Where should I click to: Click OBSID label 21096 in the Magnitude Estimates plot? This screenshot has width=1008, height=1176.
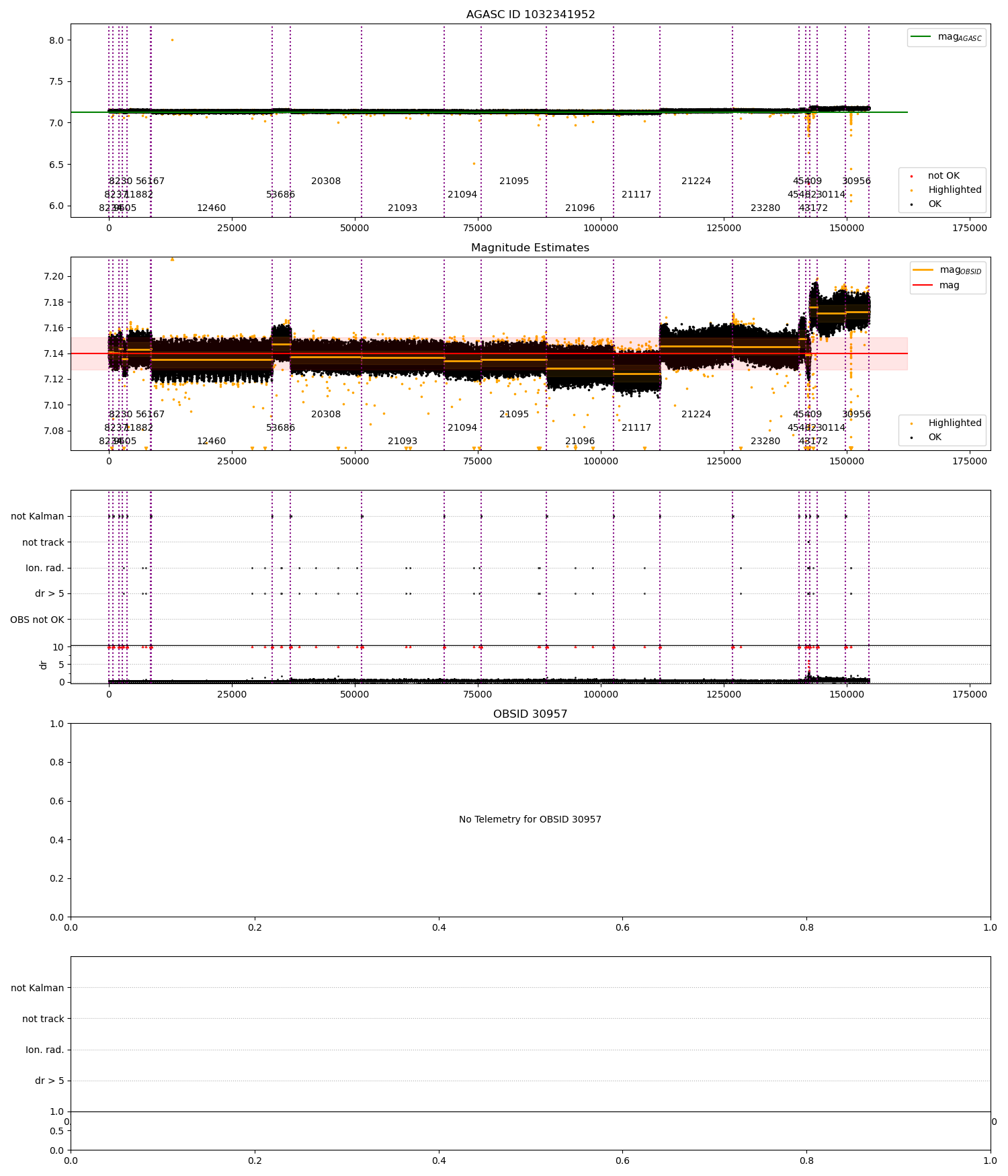coord(580,442)
